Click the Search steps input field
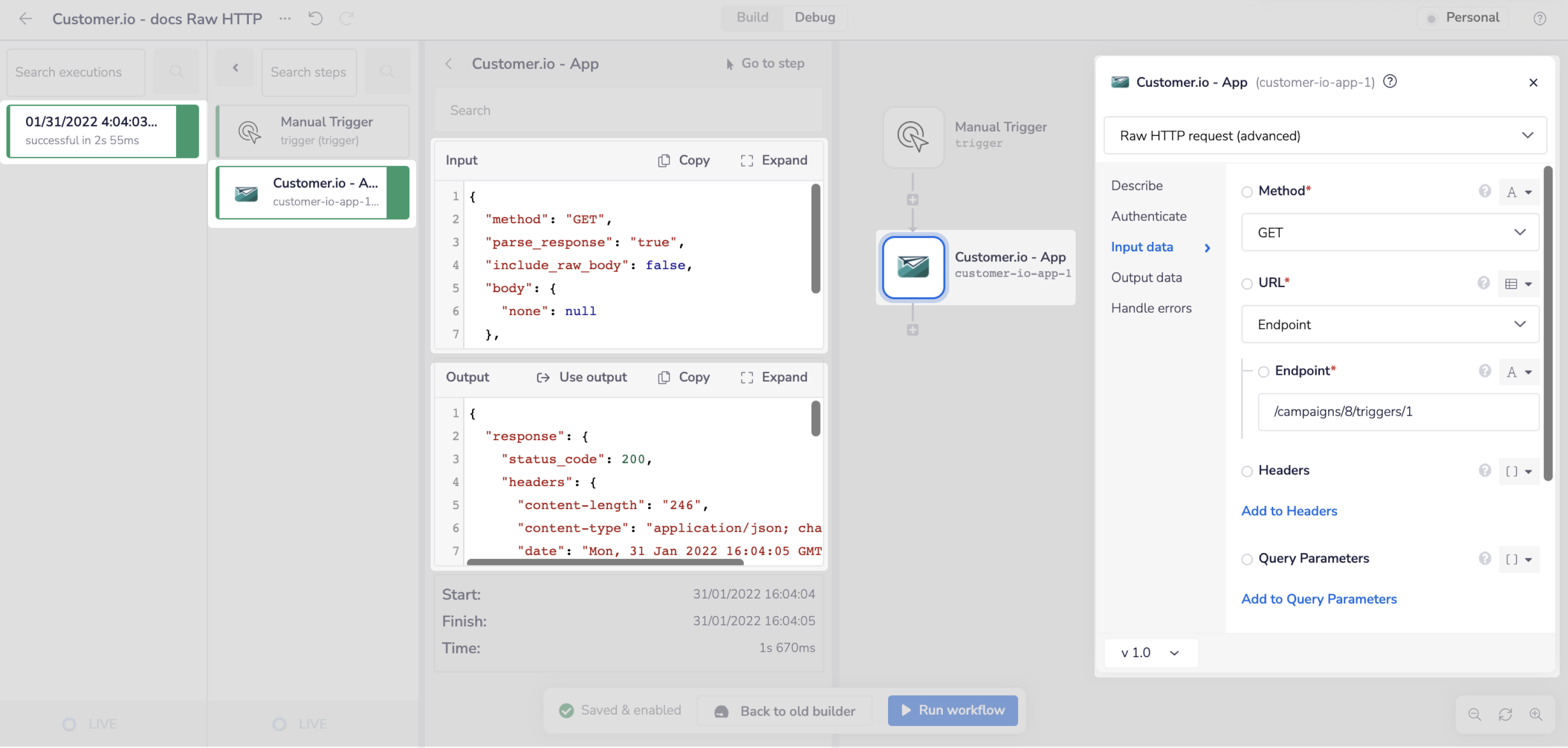This screenshot has width=1568, height=748. (308, 72)
